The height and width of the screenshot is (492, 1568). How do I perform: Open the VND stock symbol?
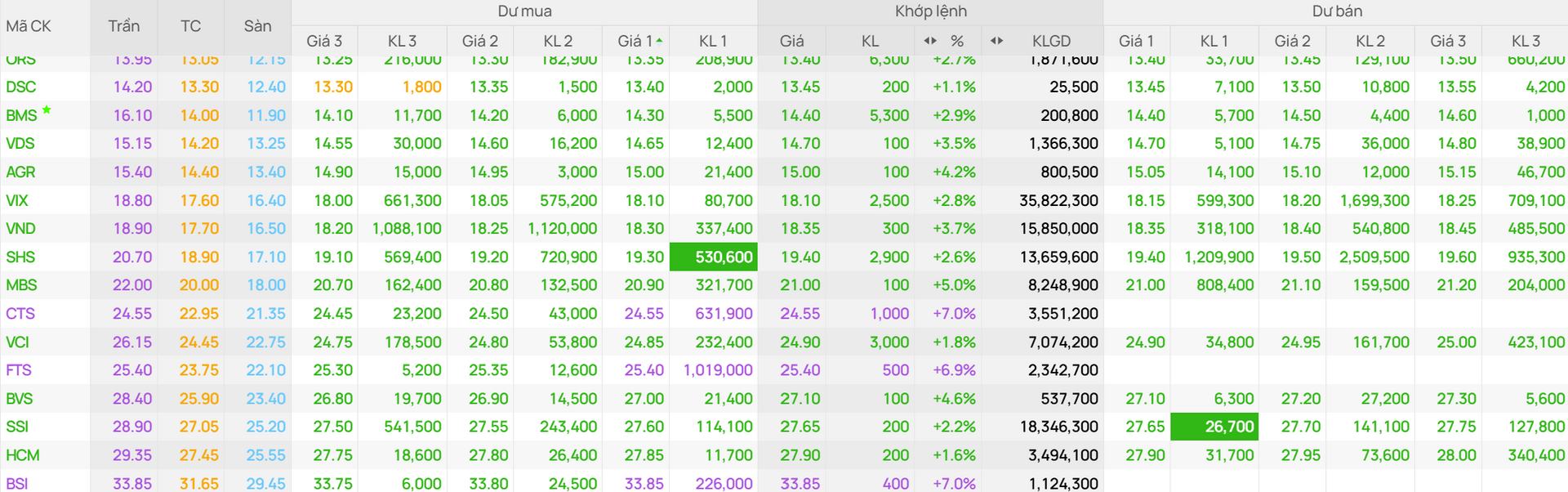click(20, 229)
